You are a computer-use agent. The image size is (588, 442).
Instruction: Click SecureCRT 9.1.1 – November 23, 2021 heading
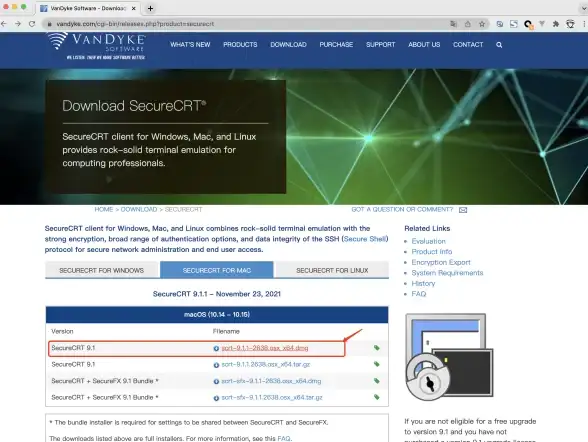click(217, 294)
